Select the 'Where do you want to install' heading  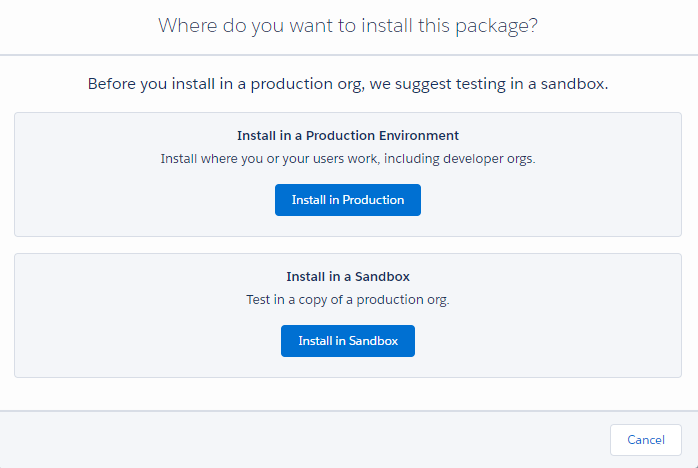(348, 26)
